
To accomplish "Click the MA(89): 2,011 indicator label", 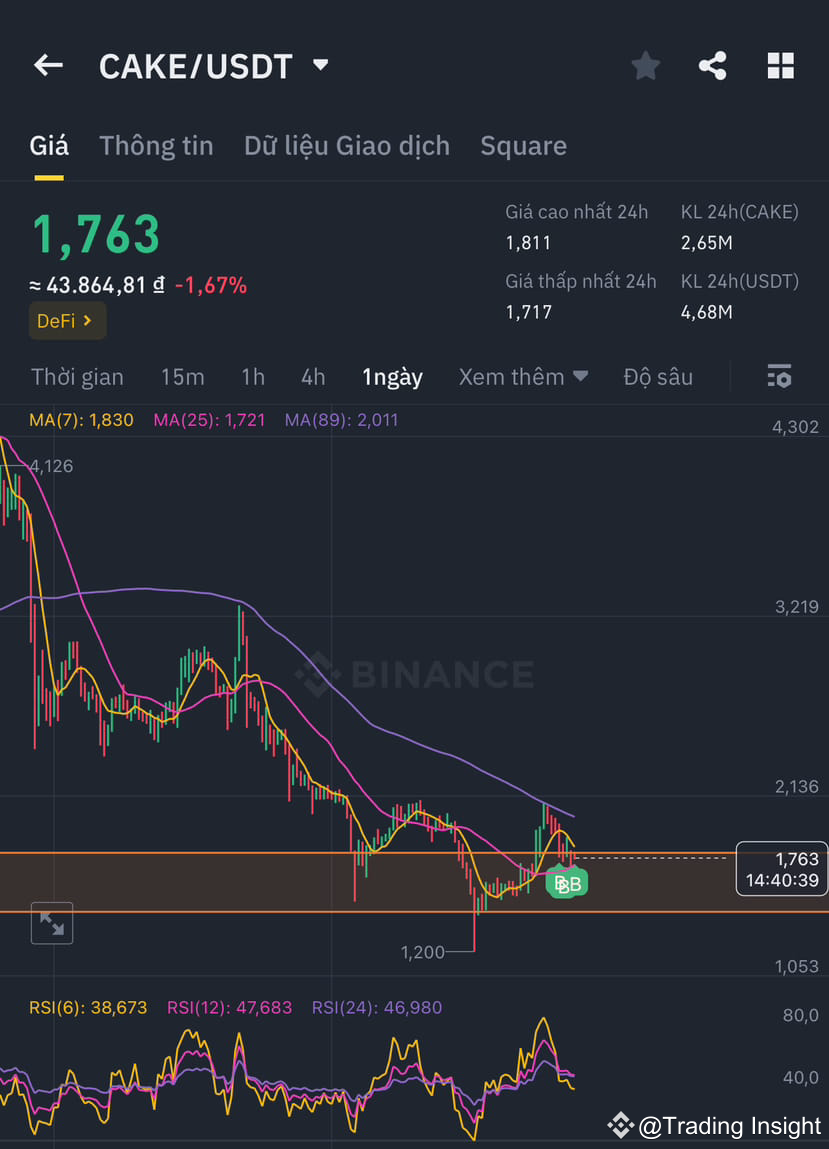I will [x=342, y=420].
